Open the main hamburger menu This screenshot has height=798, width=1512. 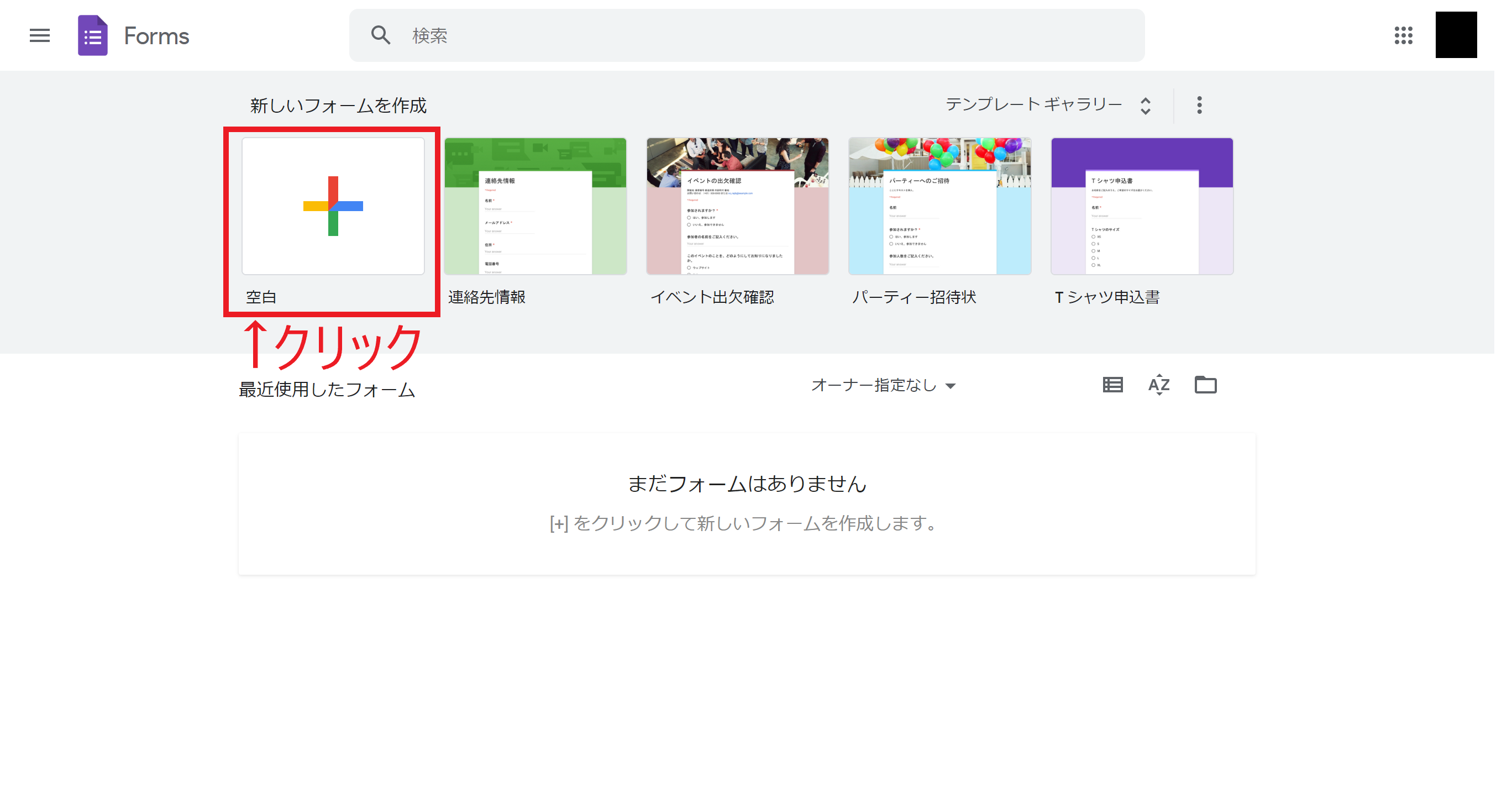point(39,35)
